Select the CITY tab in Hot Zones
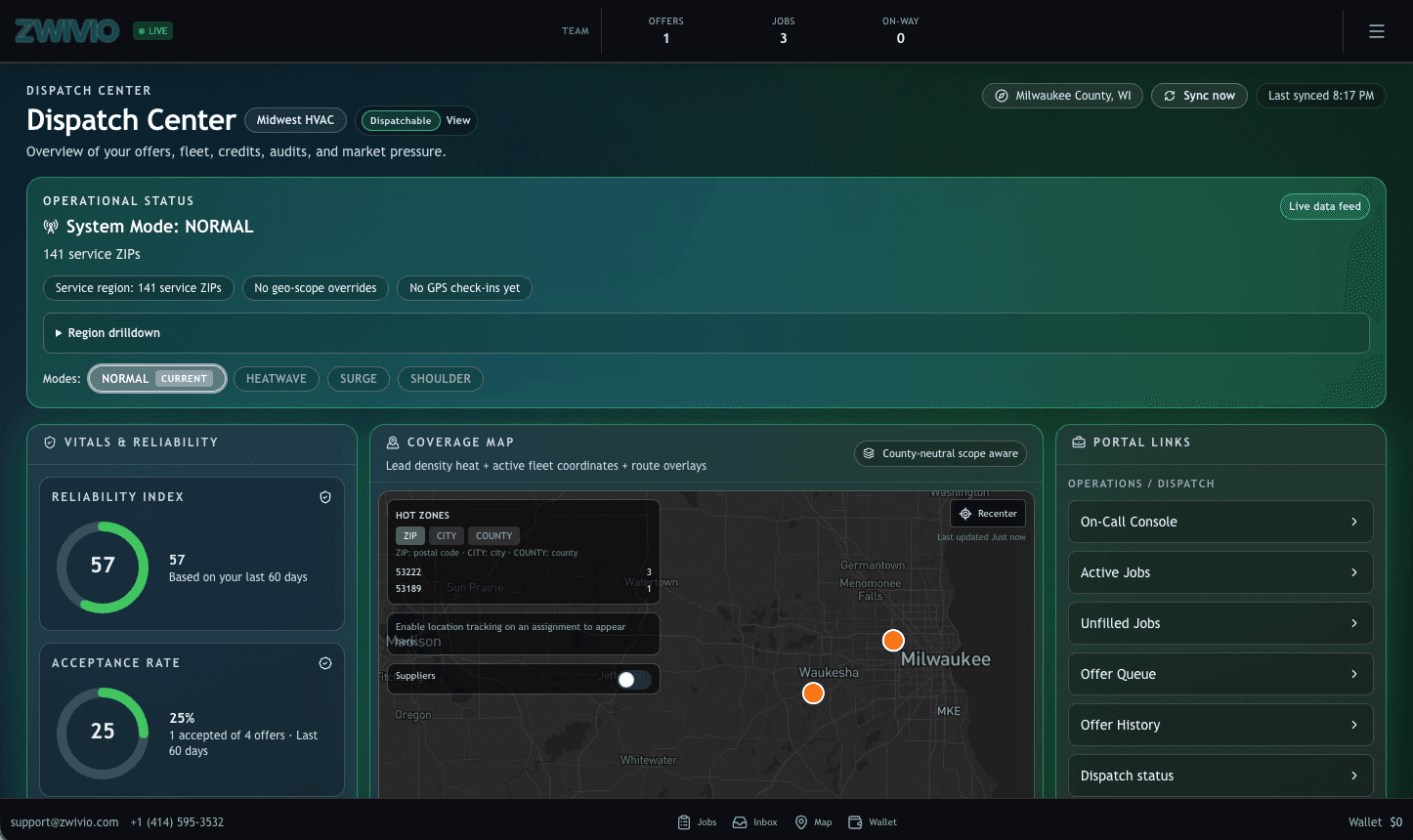The height and width of the screenshot is (840, 1413). [x=446, y=536]
